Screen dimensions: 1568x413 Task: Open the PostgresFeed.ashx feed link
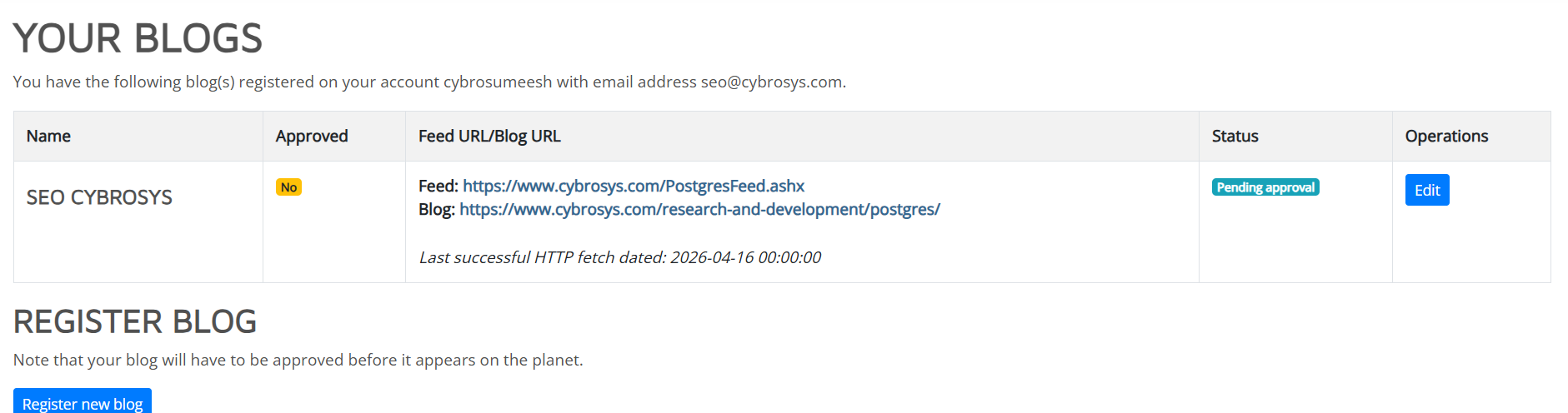tap(634, 186)
